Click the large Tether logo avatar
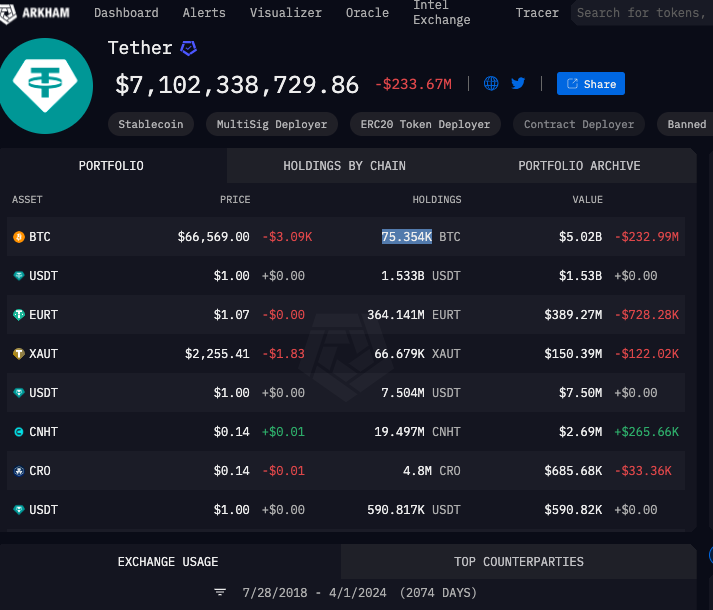 [45, 86]
